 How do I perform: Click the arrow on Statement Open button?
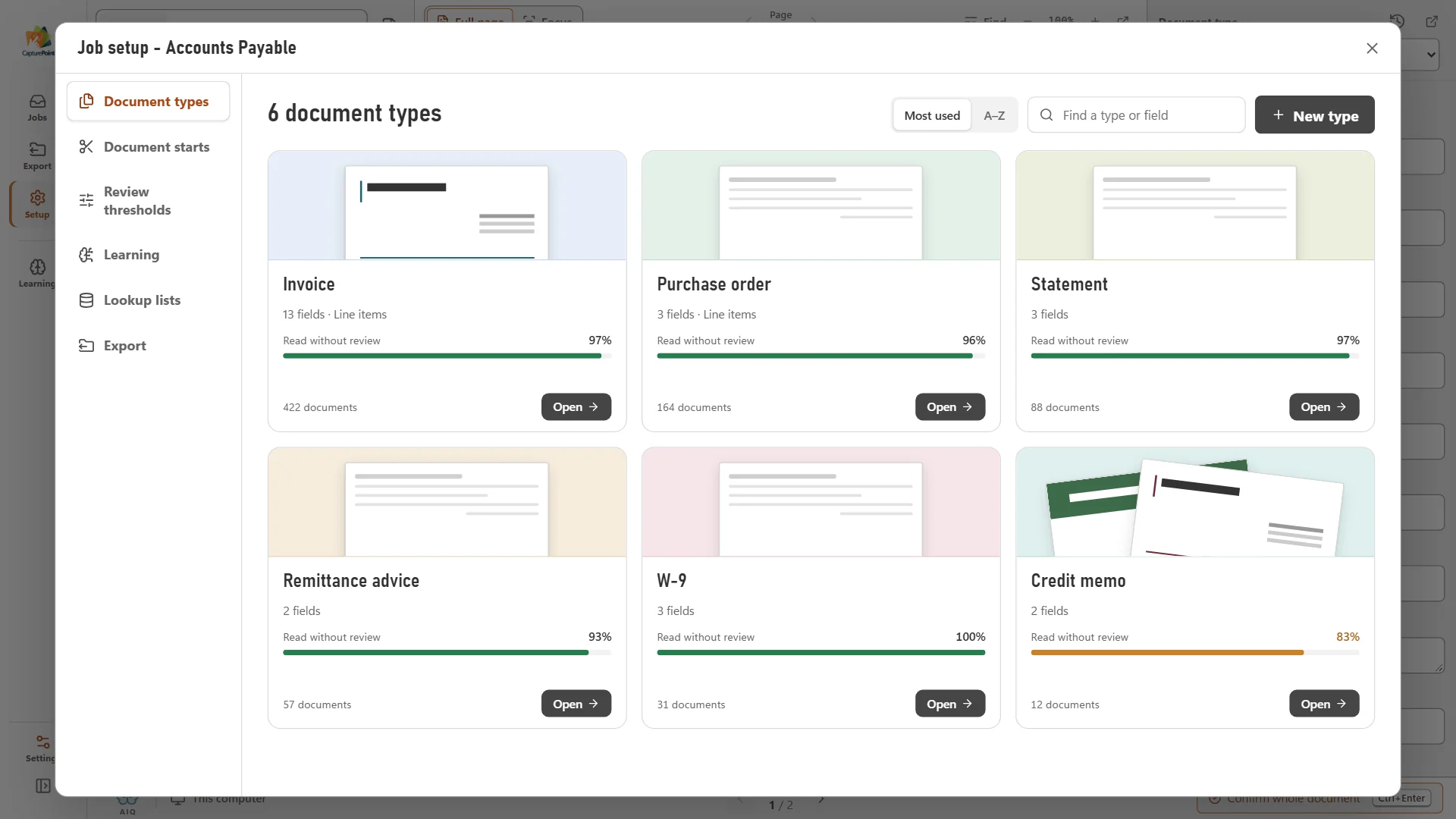[1341, 406]
